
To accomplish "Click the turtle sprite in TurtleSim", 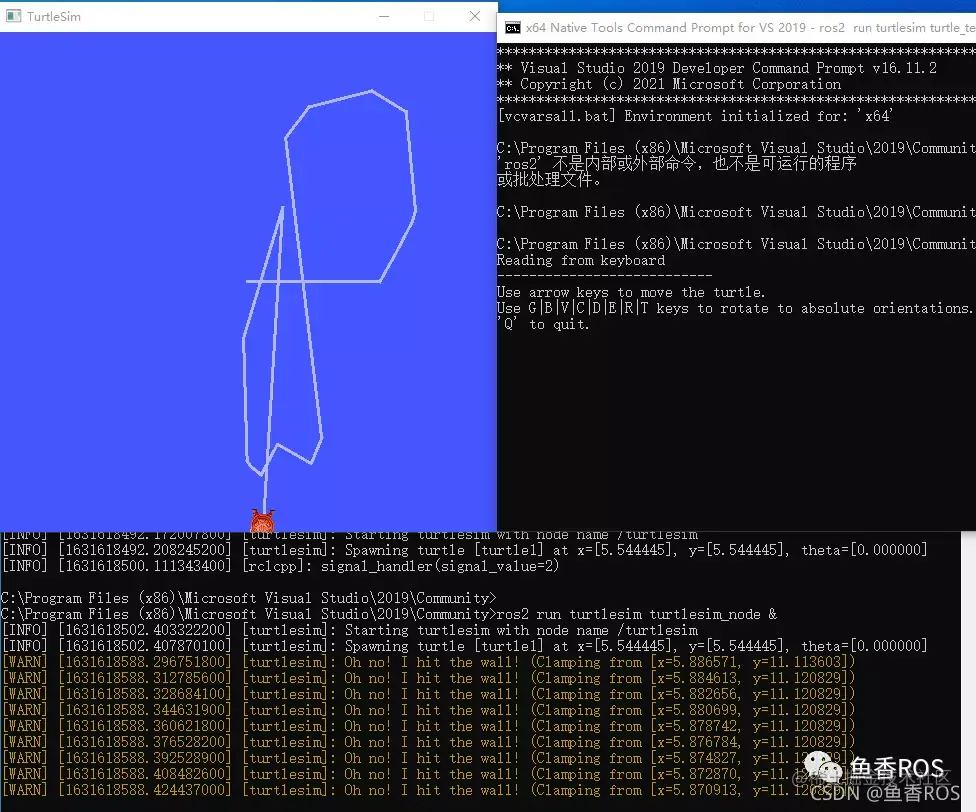I will pyautogui.click(x=263, y=521).
